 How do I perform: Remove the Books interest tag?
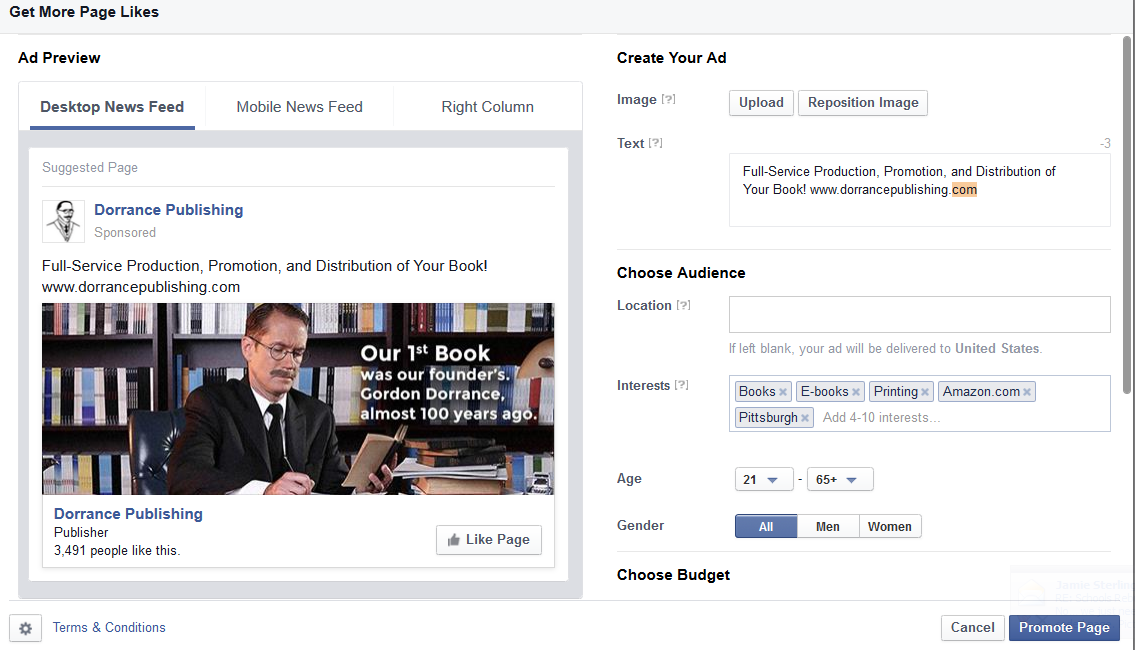782,392
